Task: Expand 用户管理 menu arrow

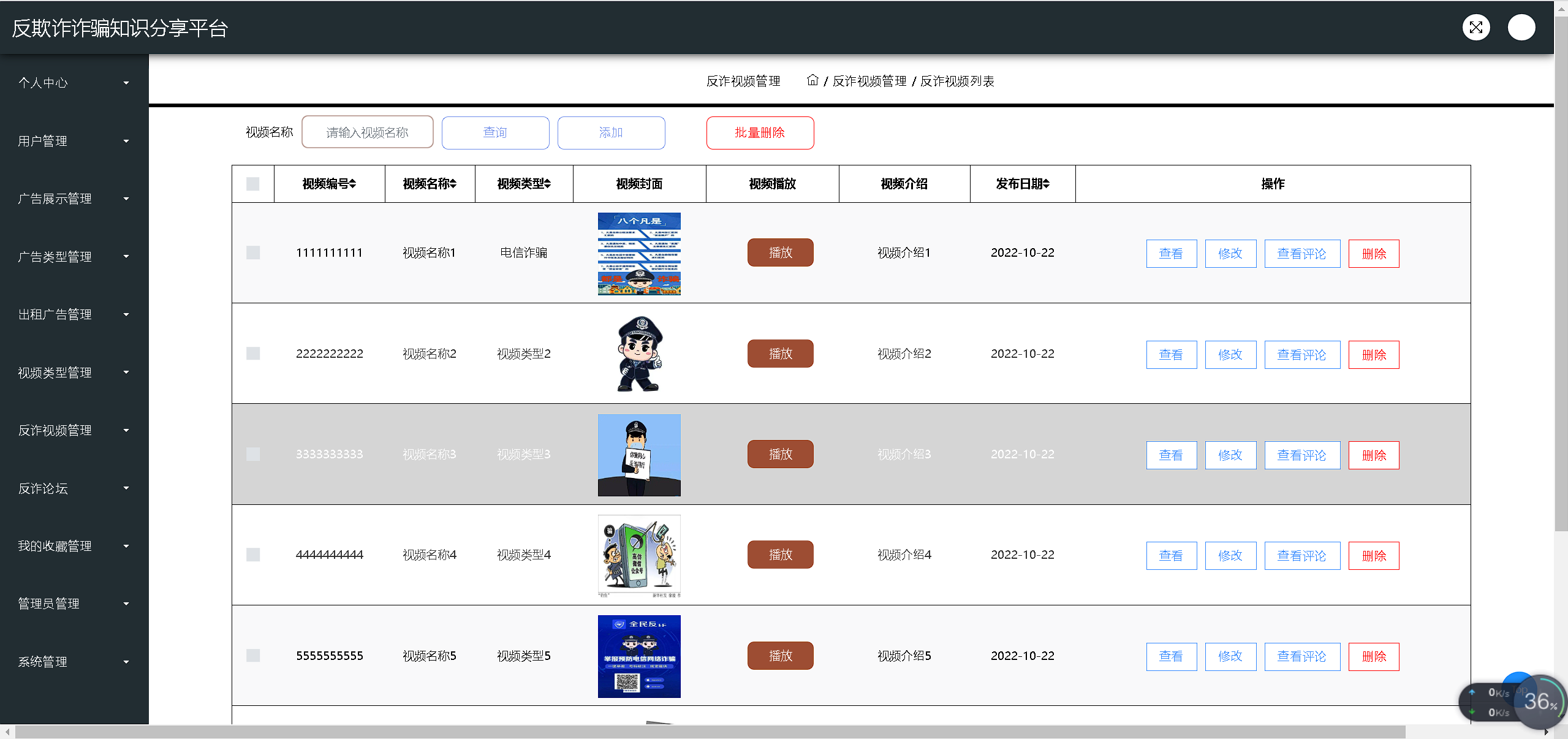Action: pos(126,141)
